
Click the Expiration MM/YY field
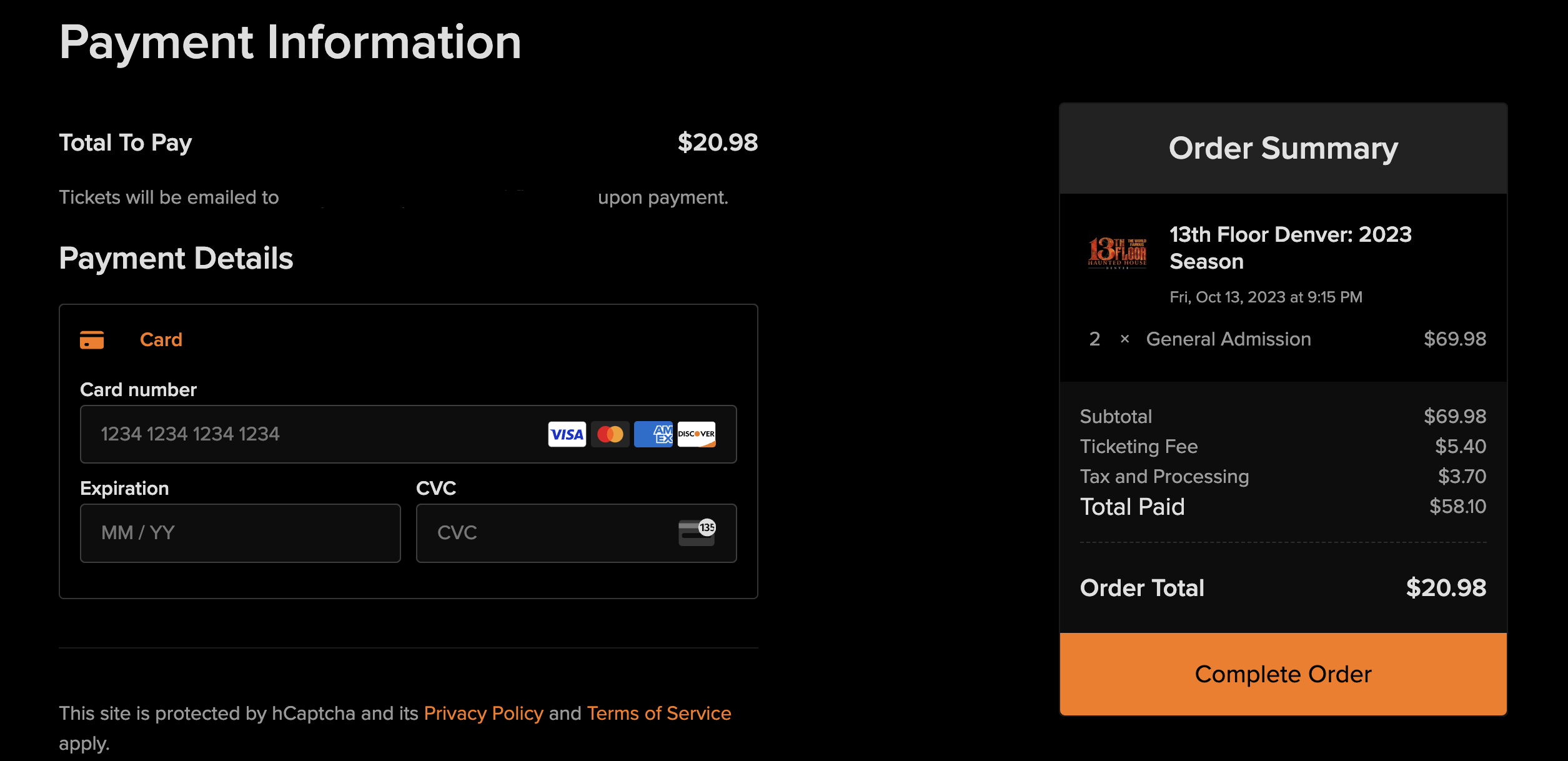tap(240, 532)
